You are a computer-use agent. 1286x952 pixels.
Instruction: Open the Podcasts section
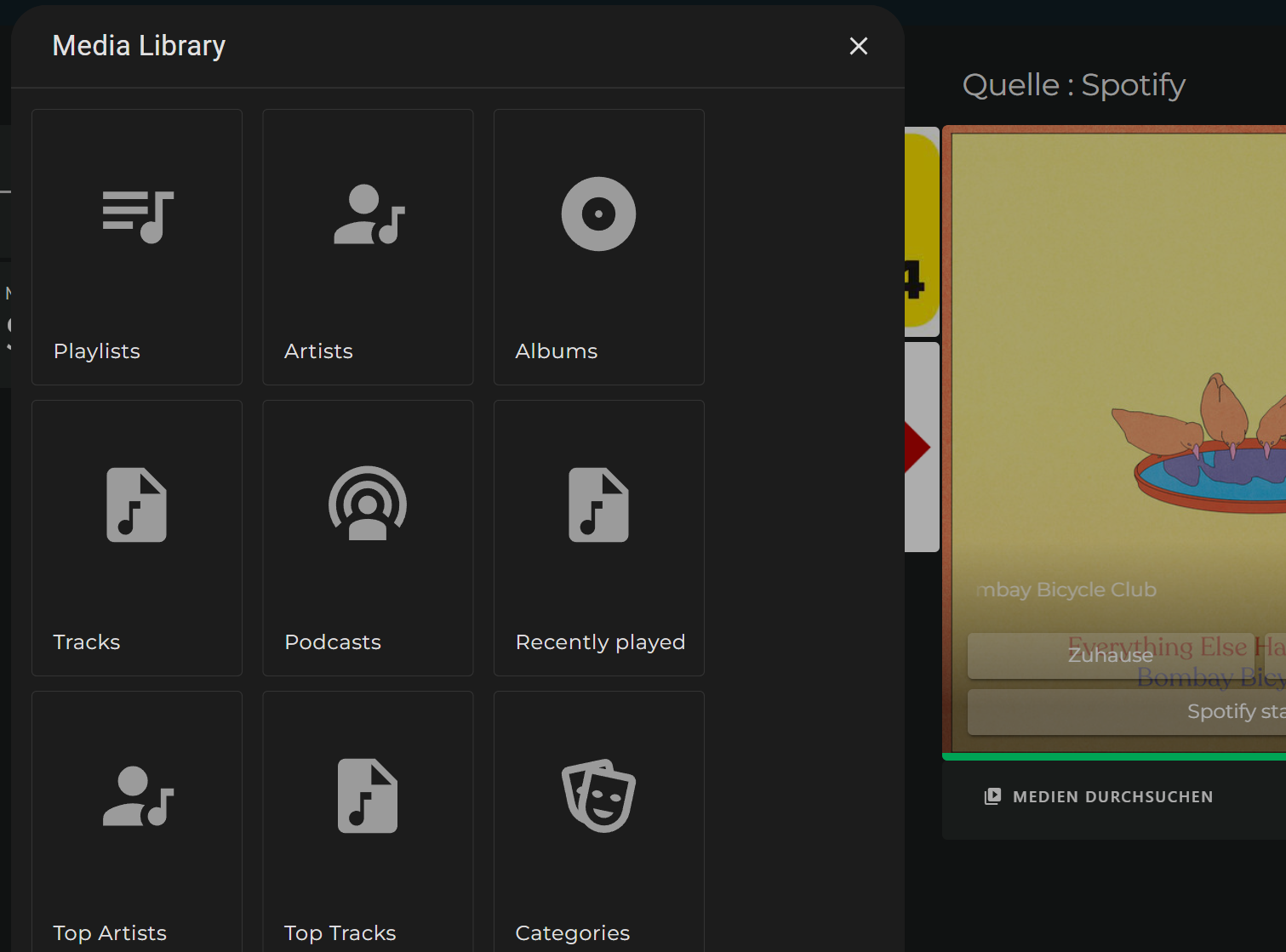[367, 538]
